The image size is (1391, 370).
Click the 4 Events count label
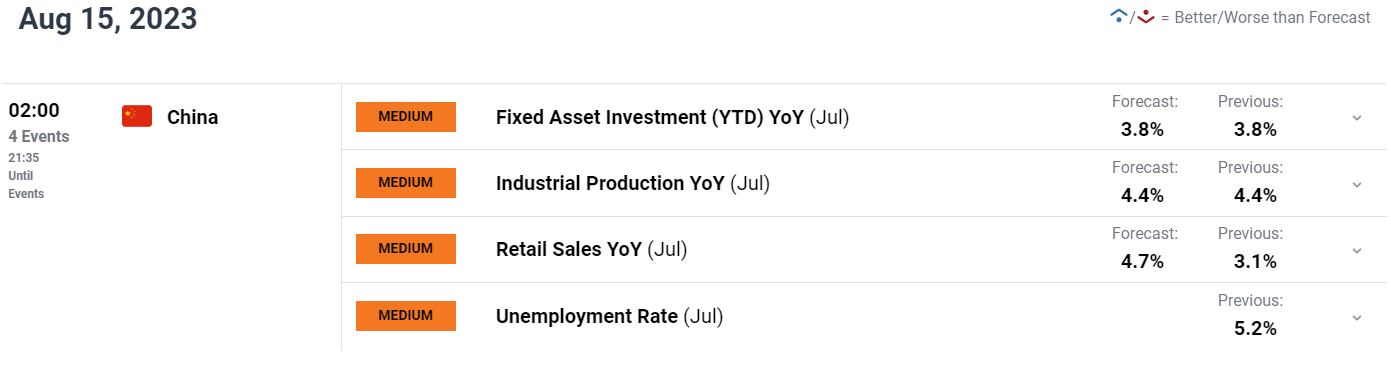click(39, 137)
